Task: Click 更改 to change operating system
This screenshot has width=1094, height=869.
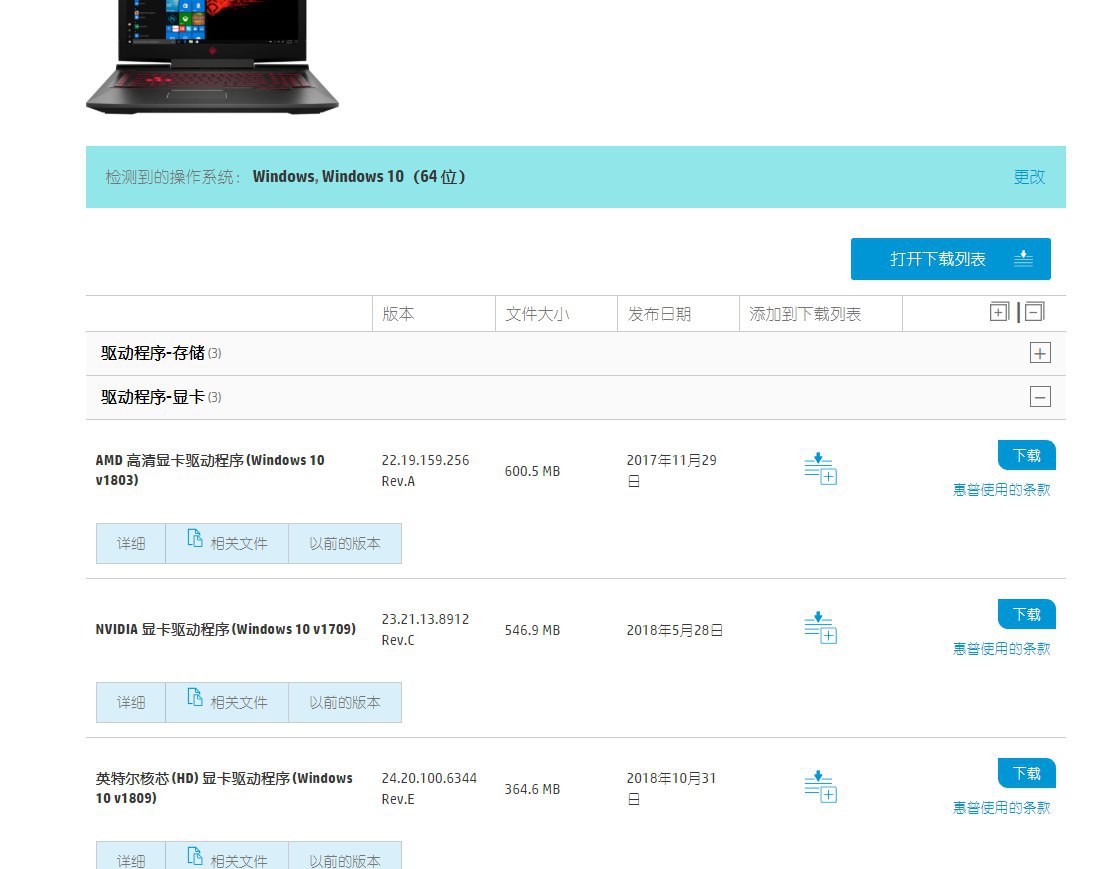Action: [1028, 177]
